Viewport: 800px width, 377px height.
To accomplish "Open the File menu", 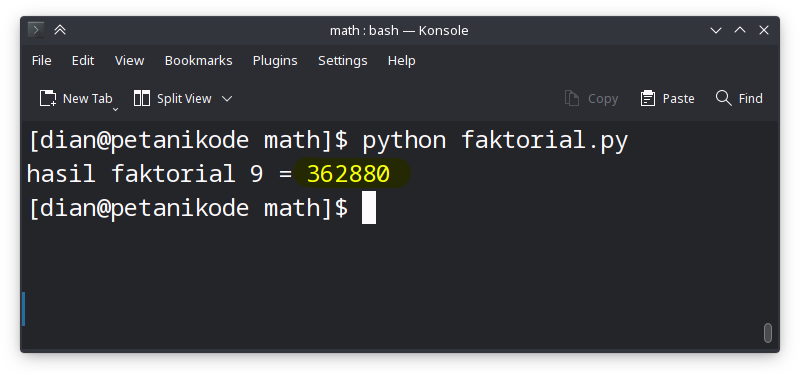I will [x=41, y=61].
